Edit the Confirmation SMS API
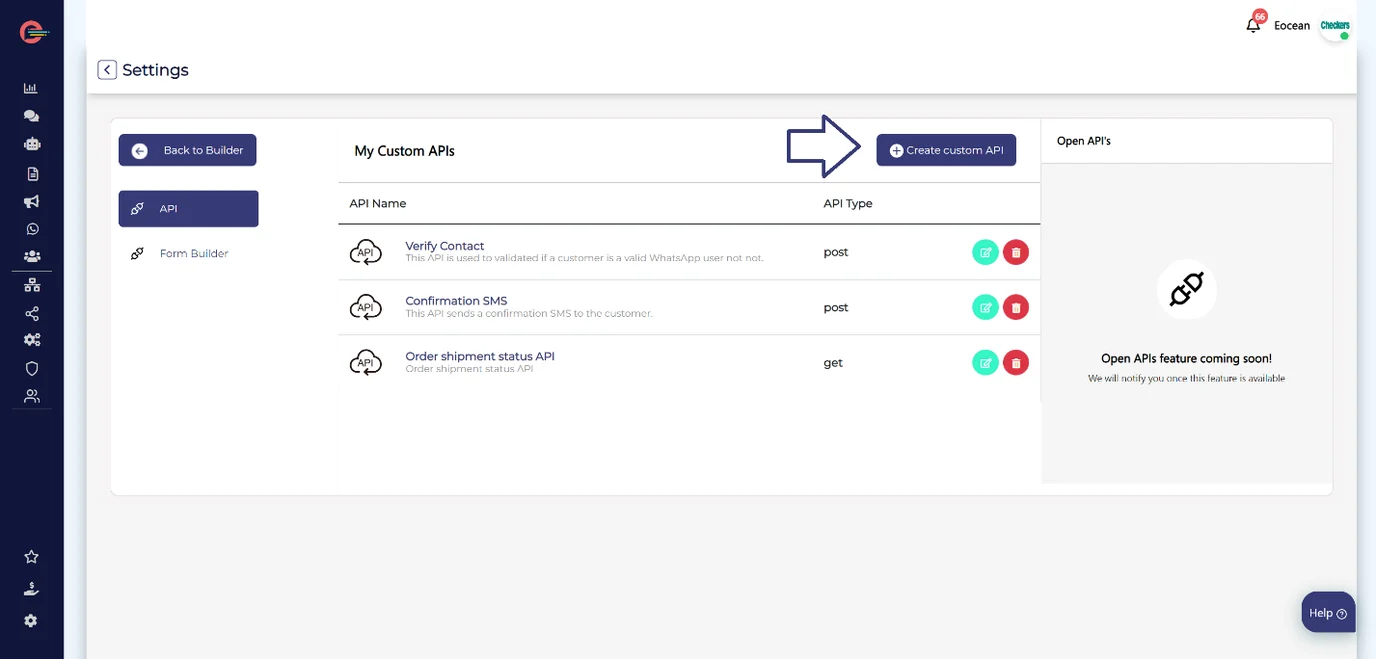Image resolution: width=1376 pixels, height=659 pixels. point(985,308)
